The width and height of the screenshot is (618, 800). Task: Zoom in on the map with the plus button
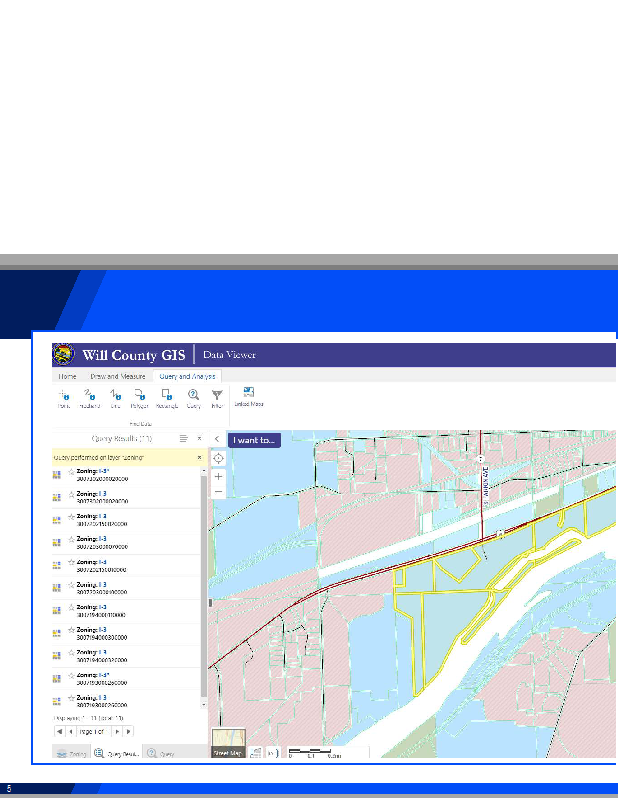218,477
